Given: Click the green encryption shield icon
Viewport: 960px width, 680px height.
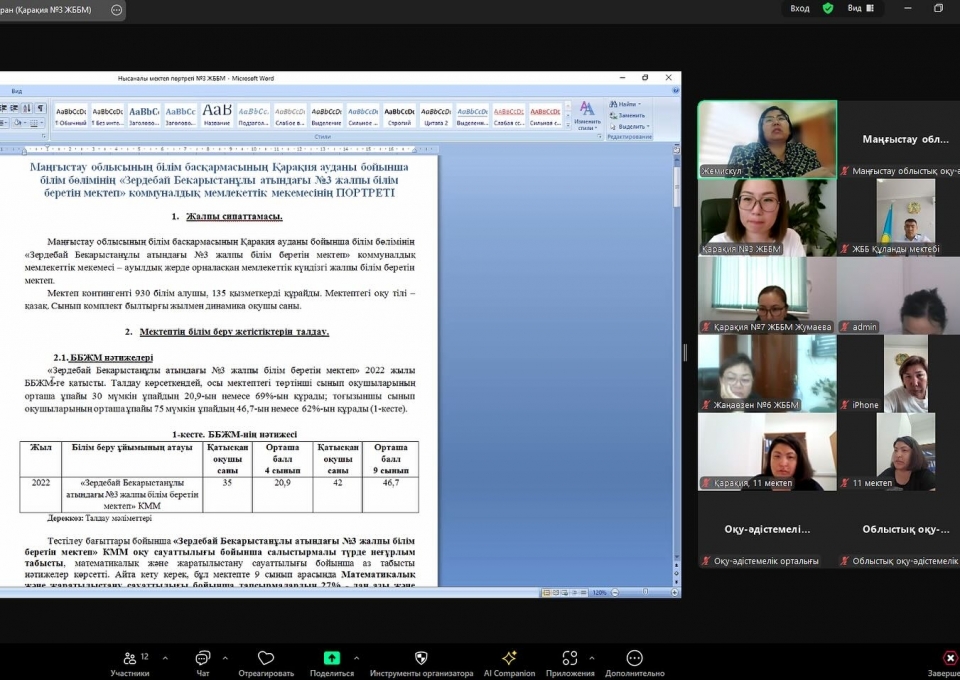Looking at the screenshot, I should click(828, 9).
